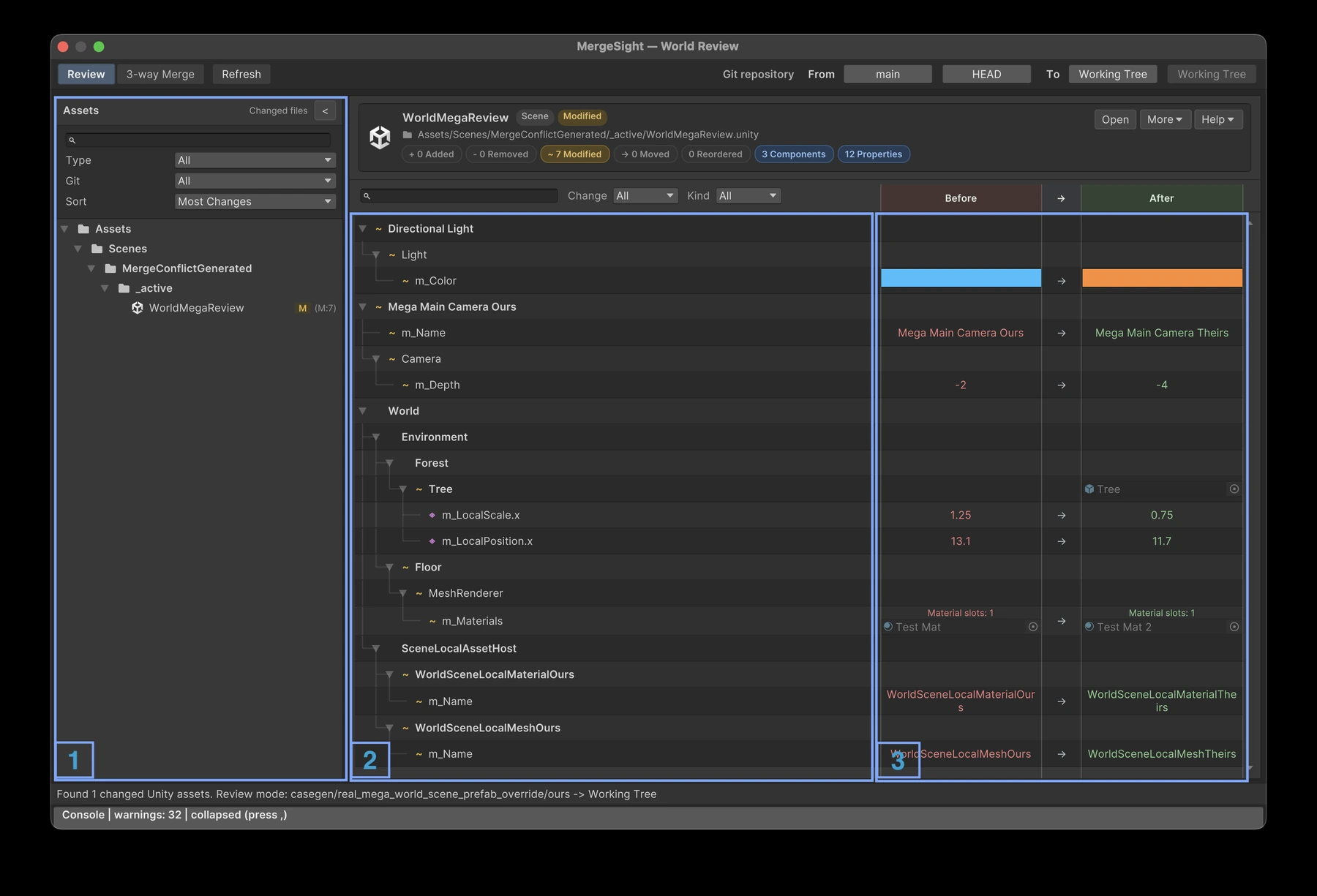Click the Scene type badge
The height and width of the screenshot is (896, 1317).
point(535,116)
